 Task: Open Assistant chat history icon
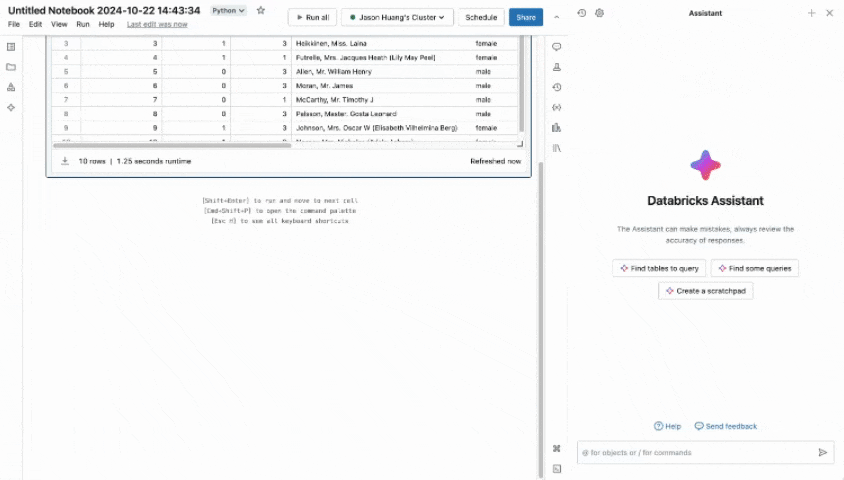tap(582, 13)
